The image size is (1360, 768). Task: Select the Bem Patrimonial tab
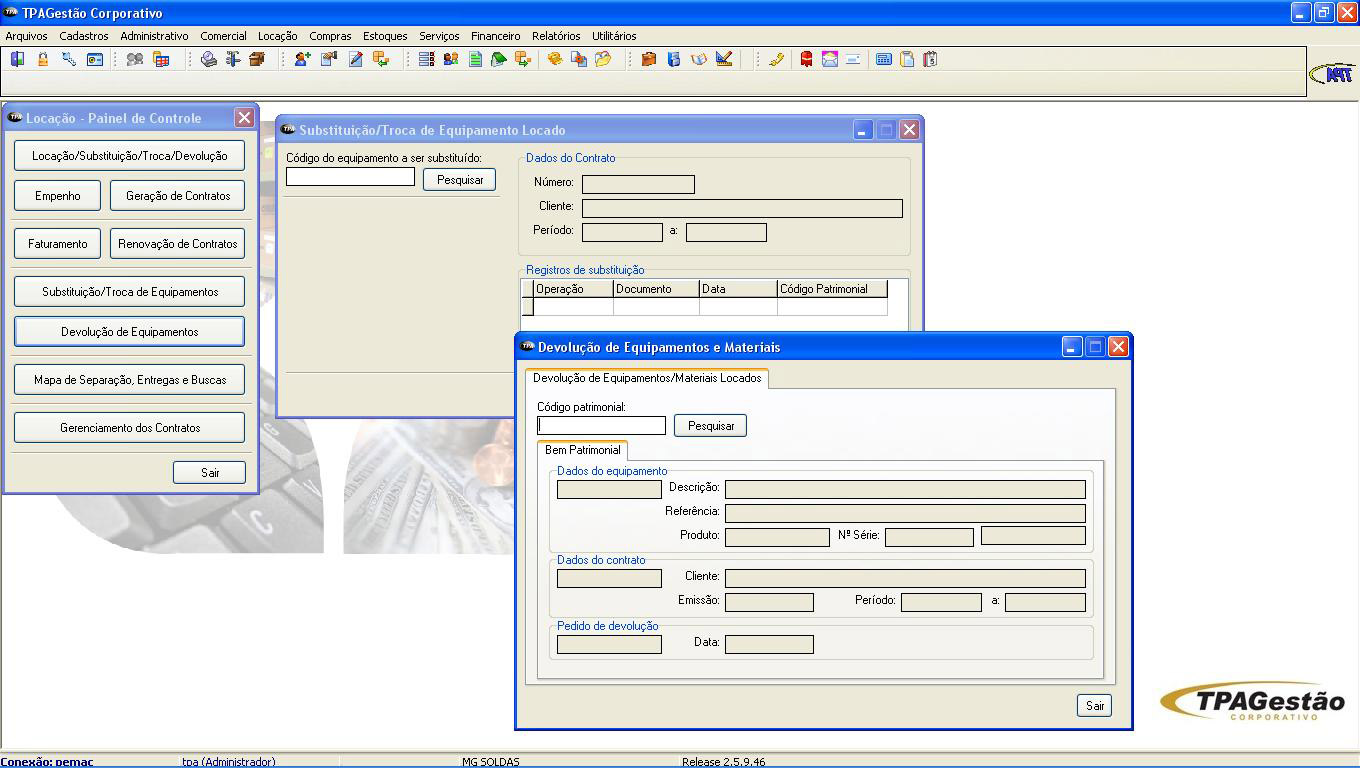pos(582,450)
